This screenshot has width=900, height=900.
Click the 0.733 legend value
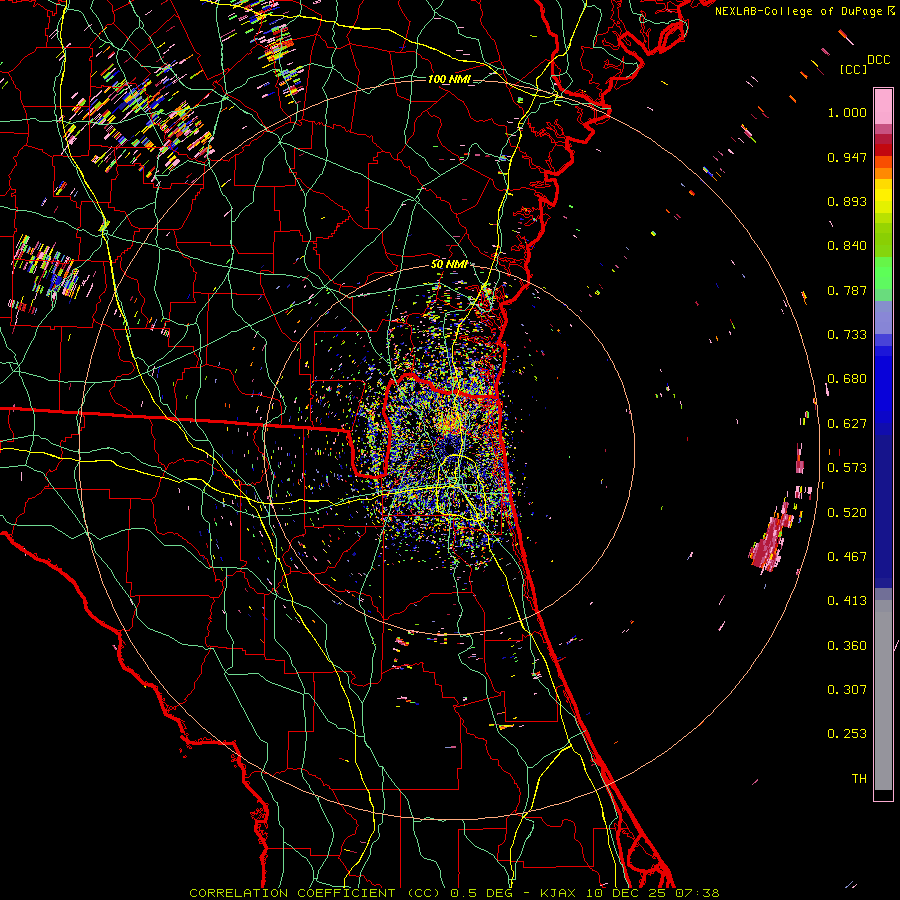click(x=847, y=335)
